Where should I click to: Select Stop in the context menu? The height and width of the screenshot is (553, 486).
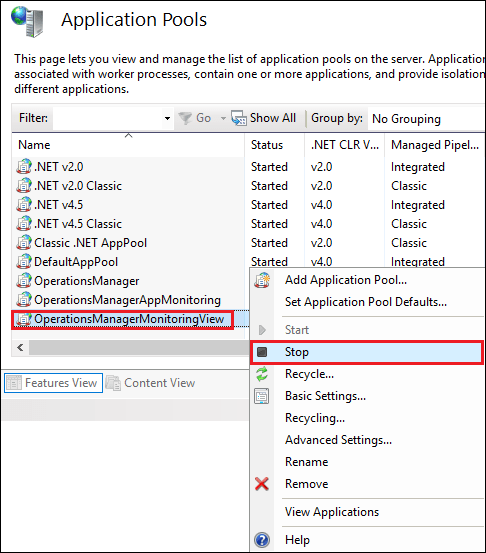tap(367, 352)
